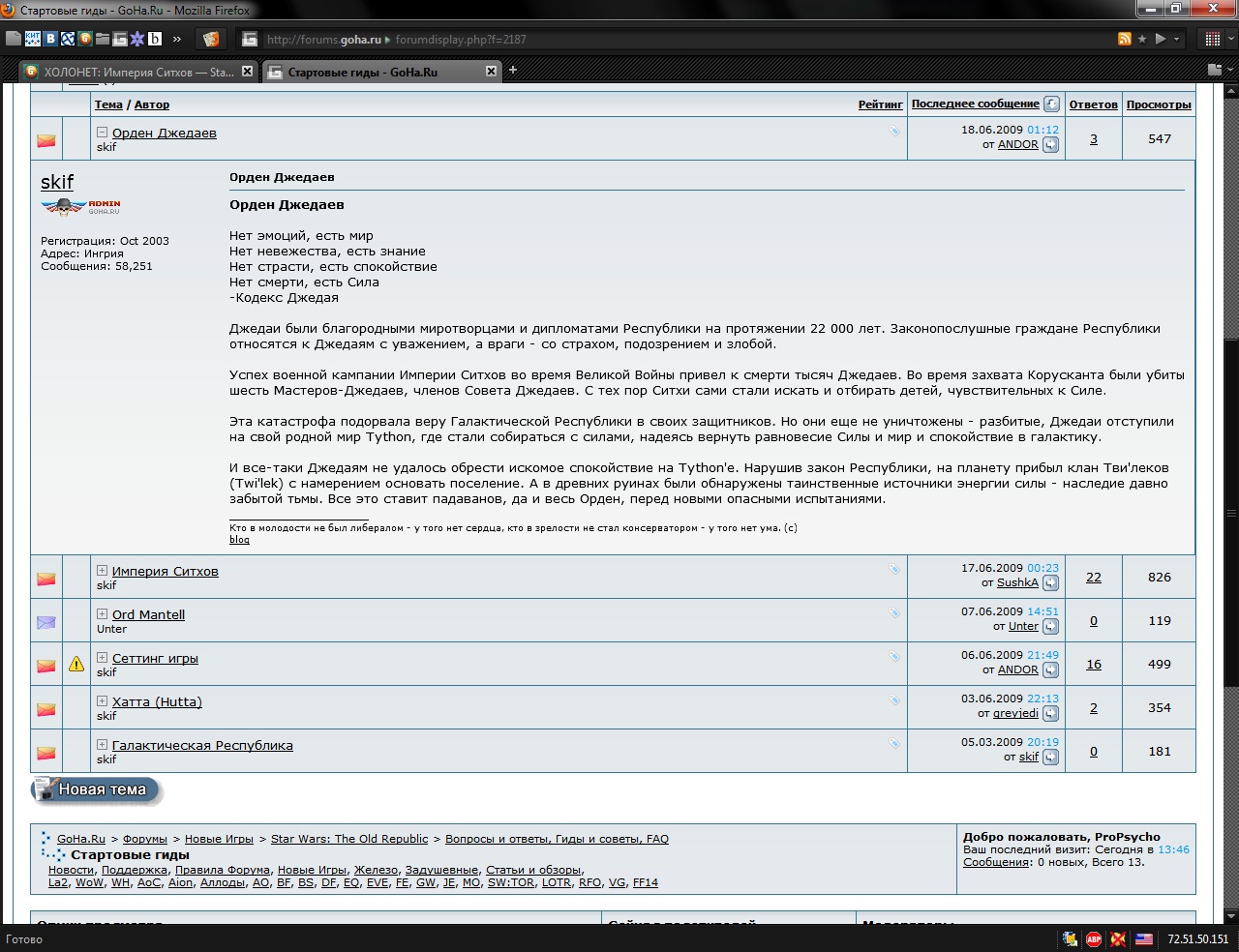Open the VKontakte 'B' bookmark icon
This screenshot has height=952, width=1239.
point(50,39)
